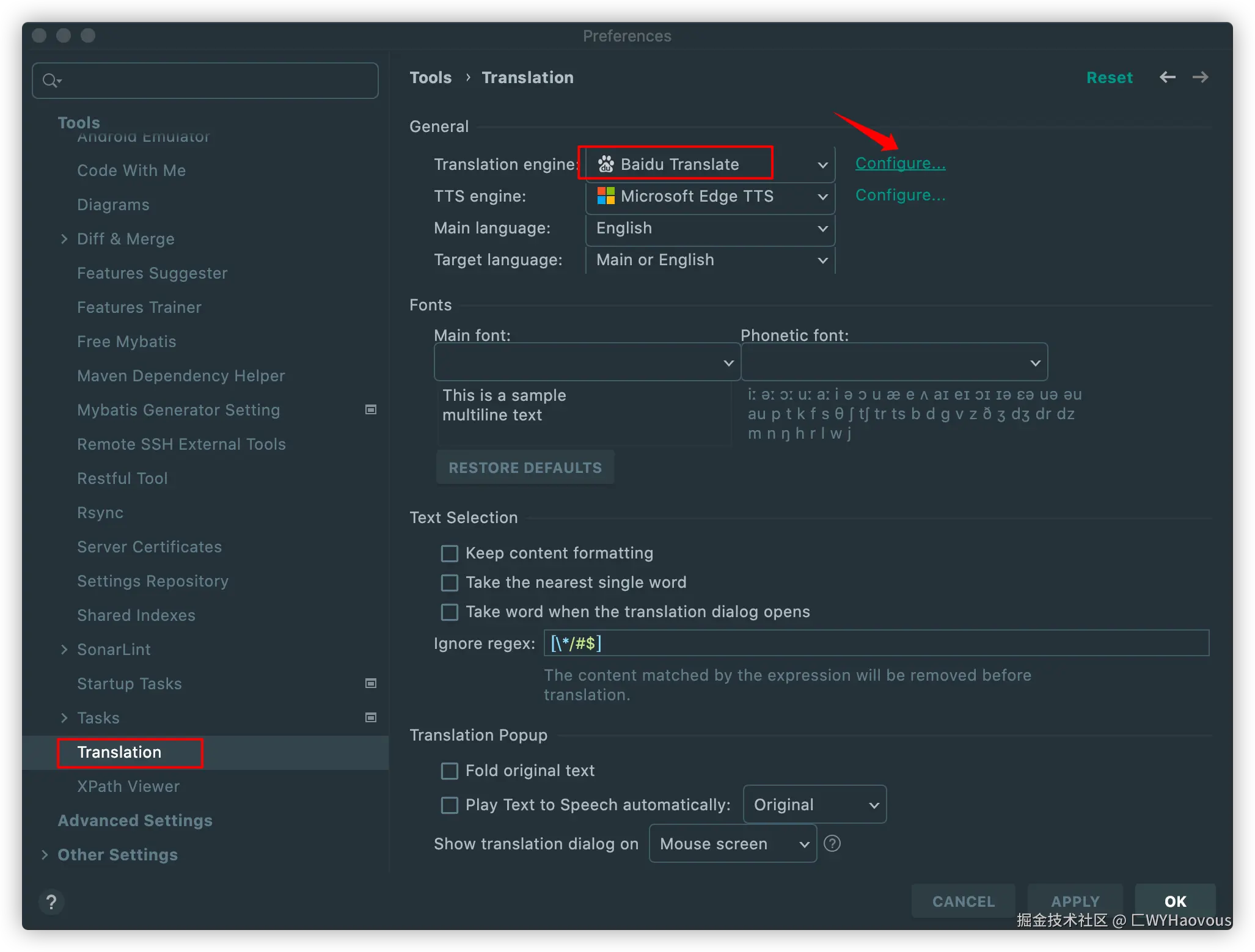Image resolution: width=1255 pixels, height=952 pixels.
Task: Click the forward navigation arrow icon
Action: click(1200, 77)
